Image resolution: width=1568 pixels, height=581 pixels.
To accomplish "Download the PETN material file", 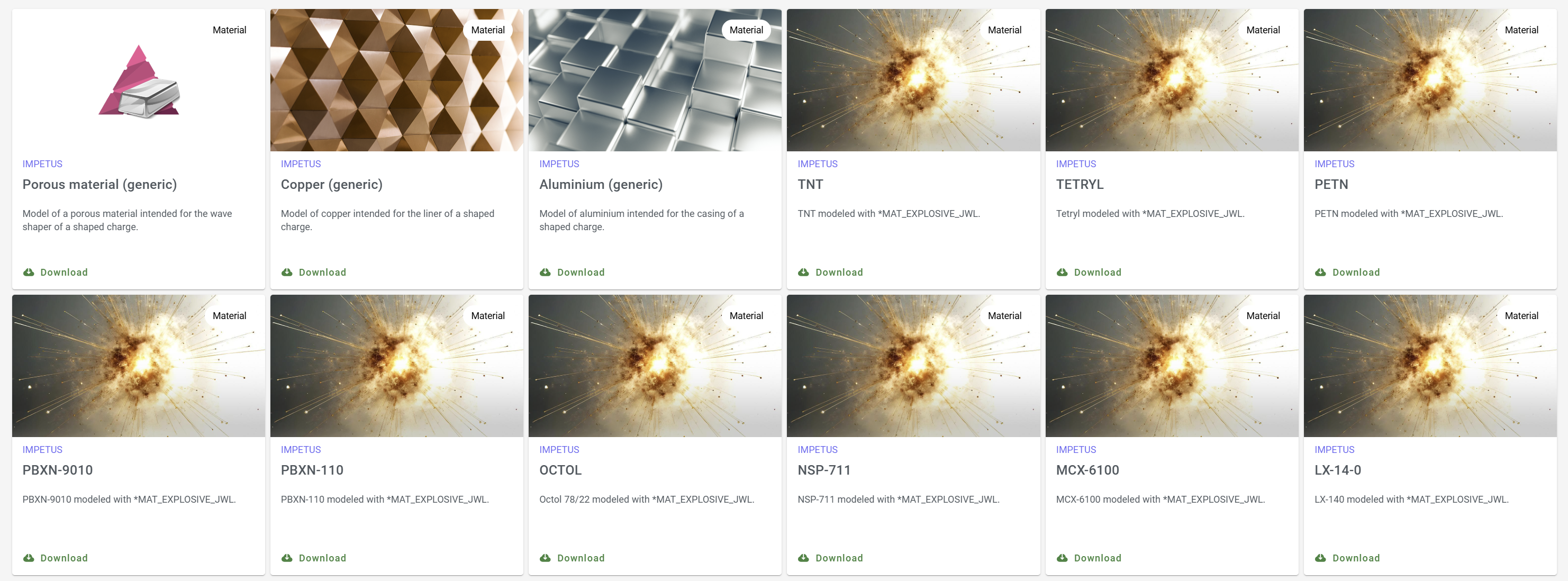I will pyautogui.click(x=1347, y=272).
